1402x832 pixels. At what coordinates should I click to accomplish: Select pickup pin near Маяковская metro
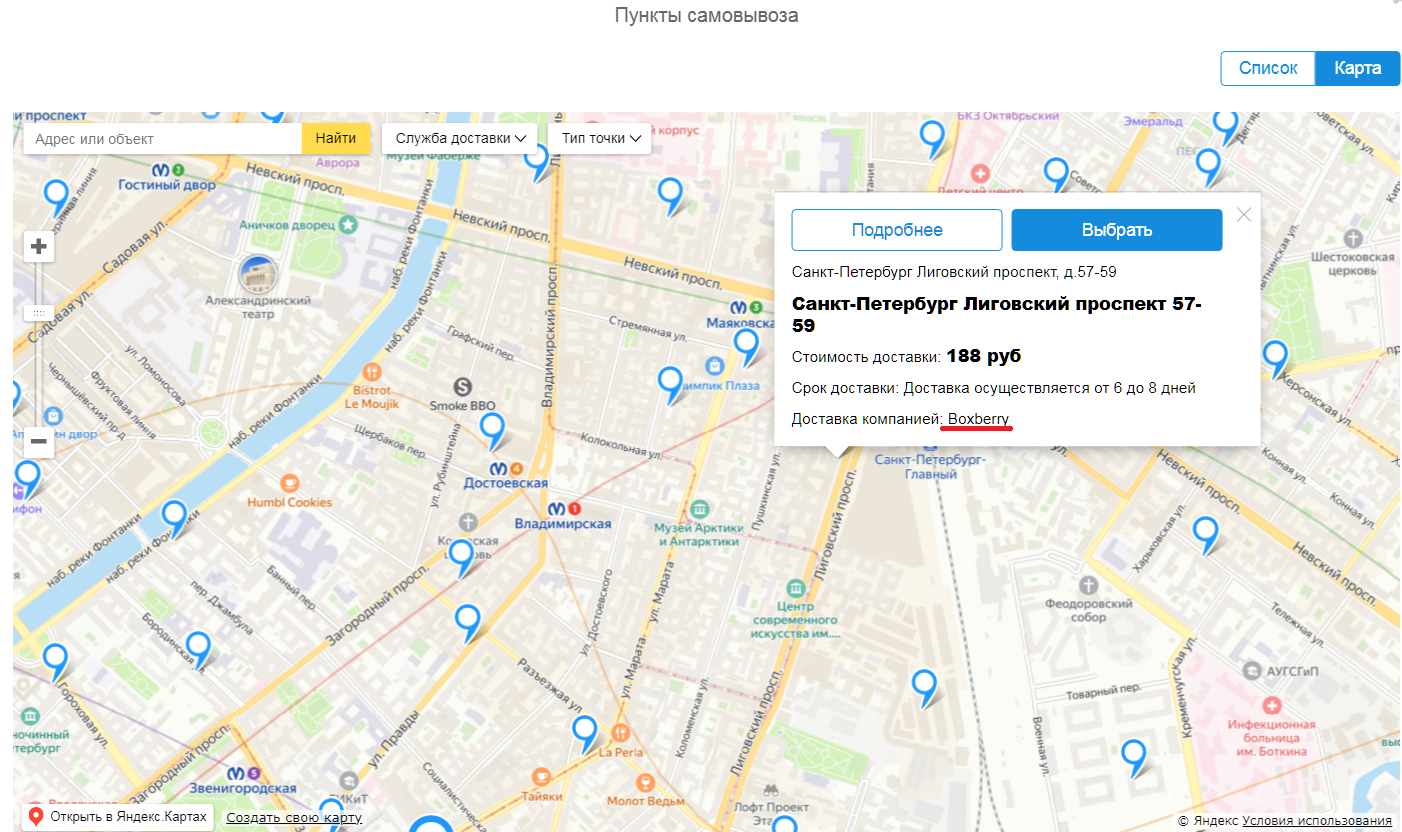tap(746, 346)
